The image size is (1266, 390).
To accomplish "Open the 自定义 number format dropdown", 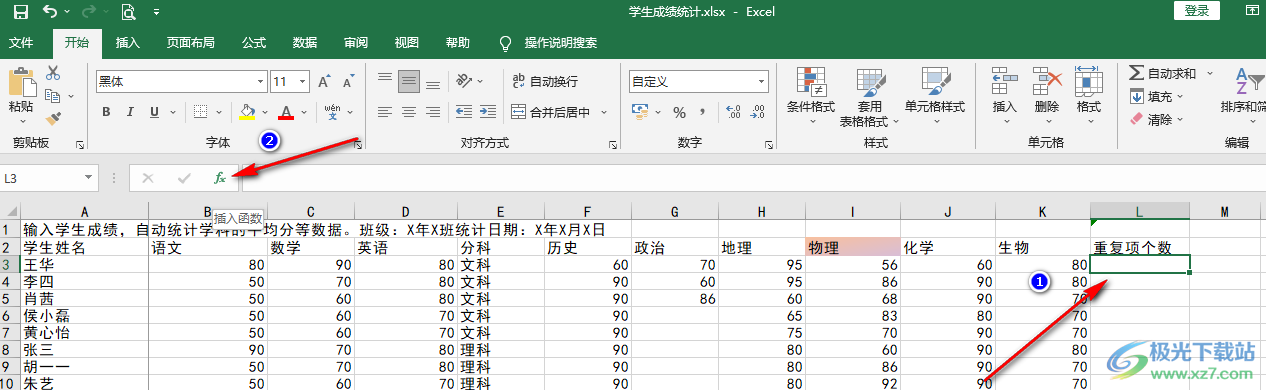I will [x=761, y=81].
